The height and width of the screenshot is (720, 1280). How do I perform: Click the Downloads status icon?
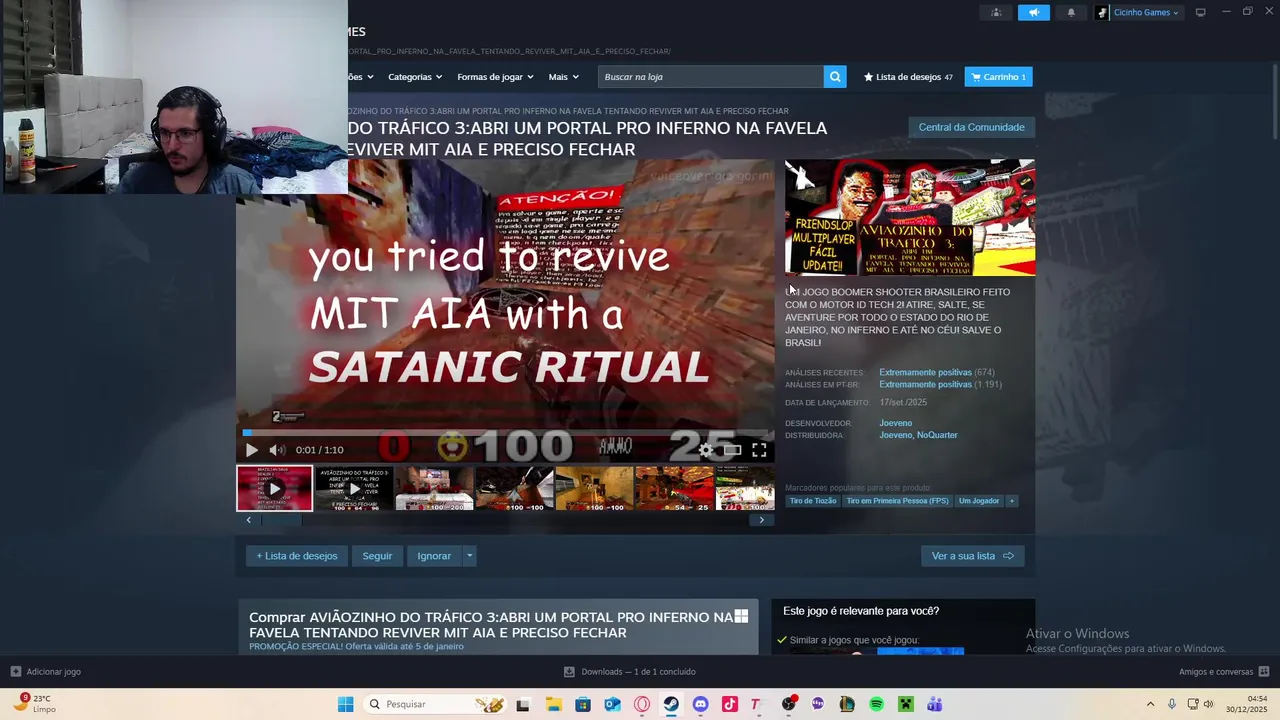(569, 671)
